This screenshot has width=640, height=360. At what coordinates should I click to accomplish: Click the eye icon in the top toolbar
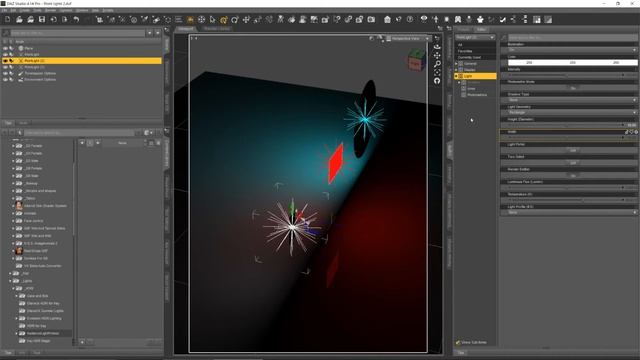point(424,19)
